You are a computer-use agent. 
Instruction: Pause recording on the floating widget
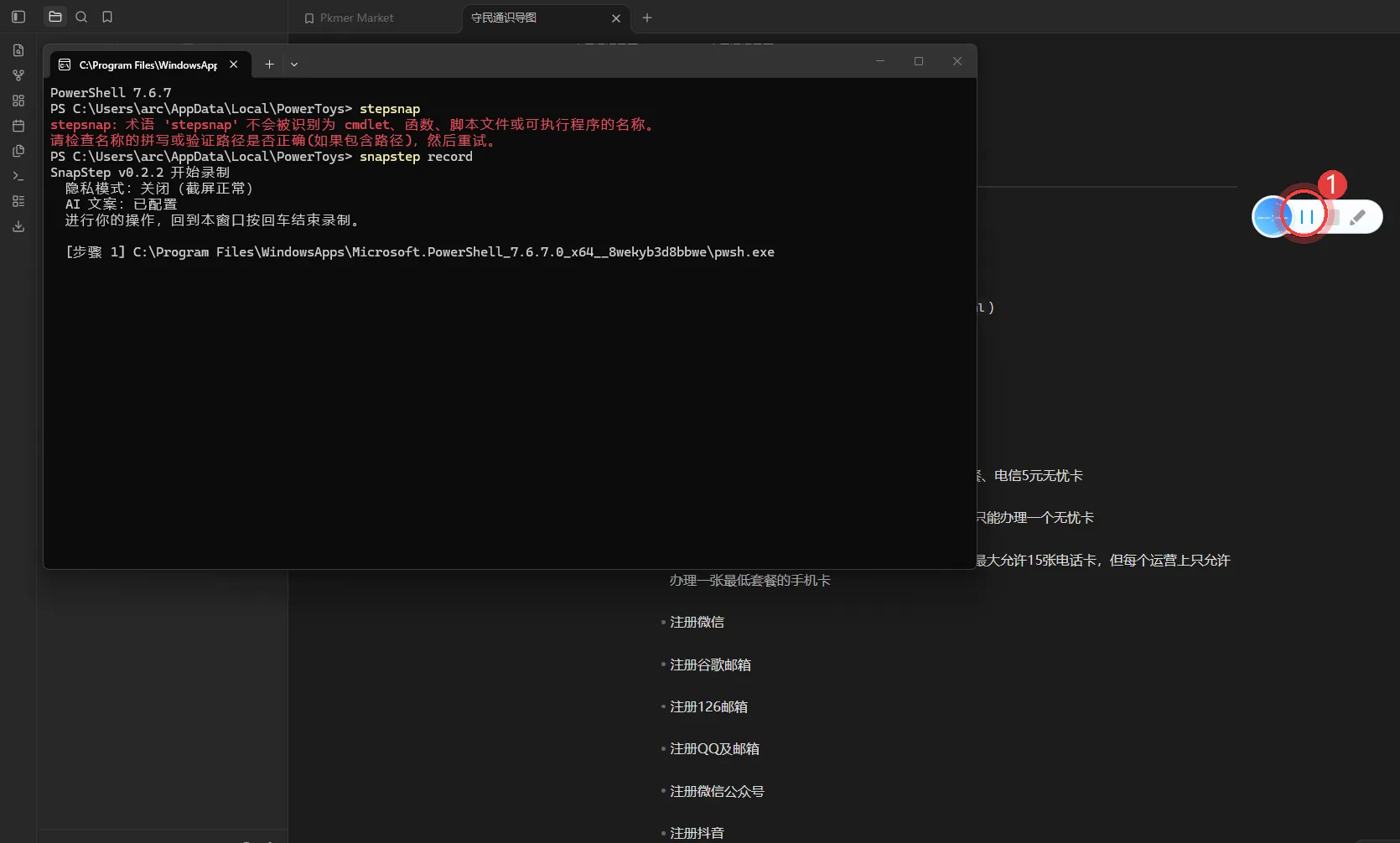pos(1306,217)
